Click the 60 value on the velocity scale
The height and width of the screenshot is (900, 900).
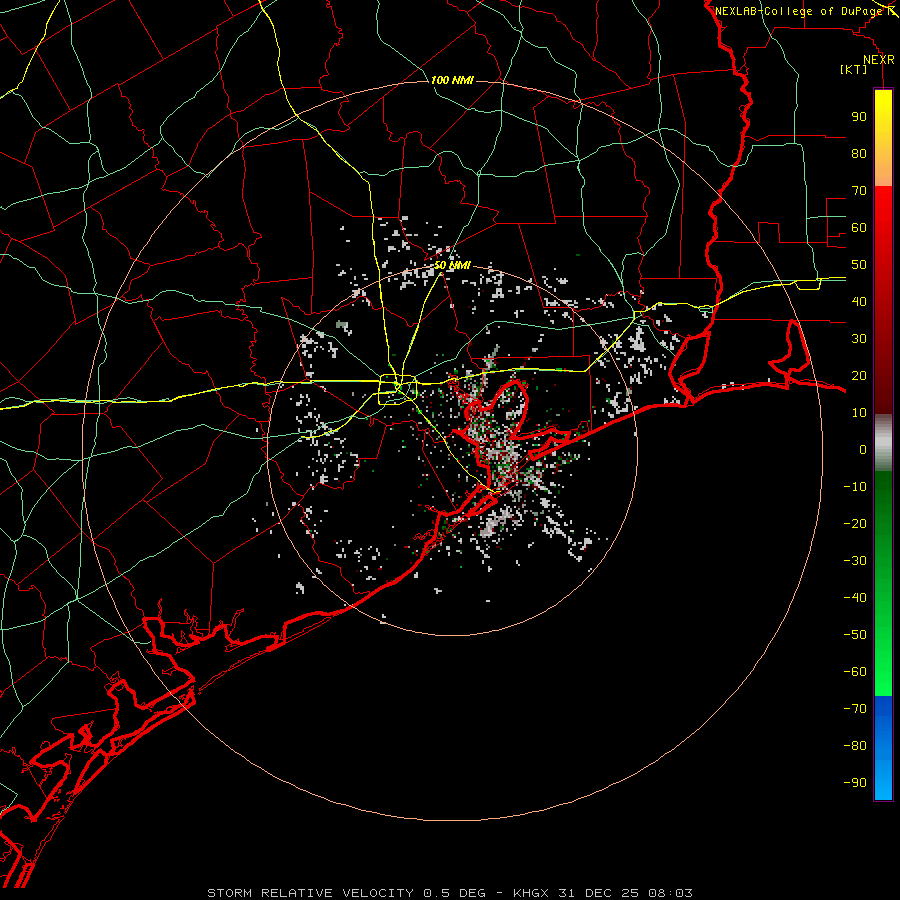(859, 227)
